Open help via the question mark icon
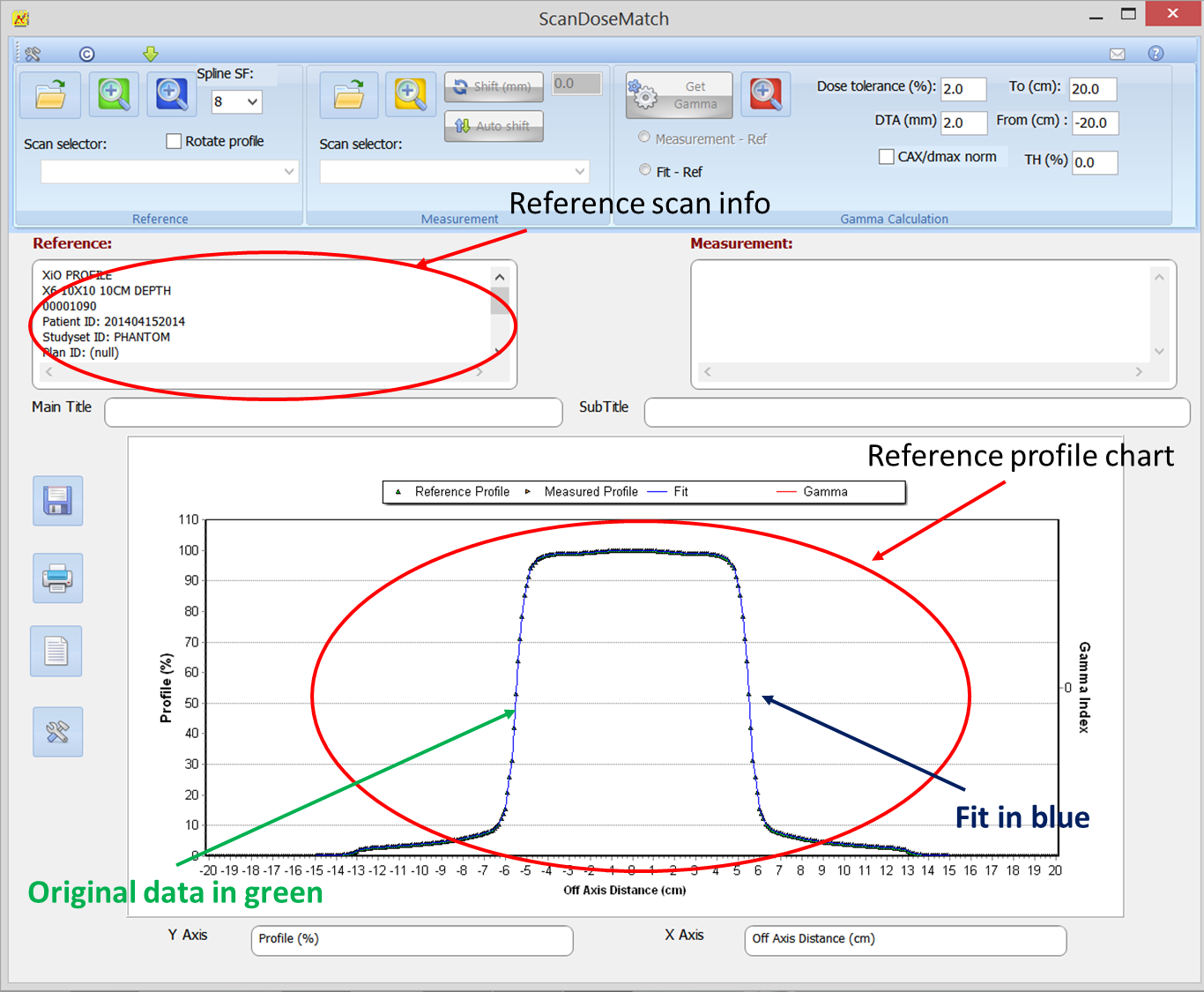1204x992 pixels. 1156,54
